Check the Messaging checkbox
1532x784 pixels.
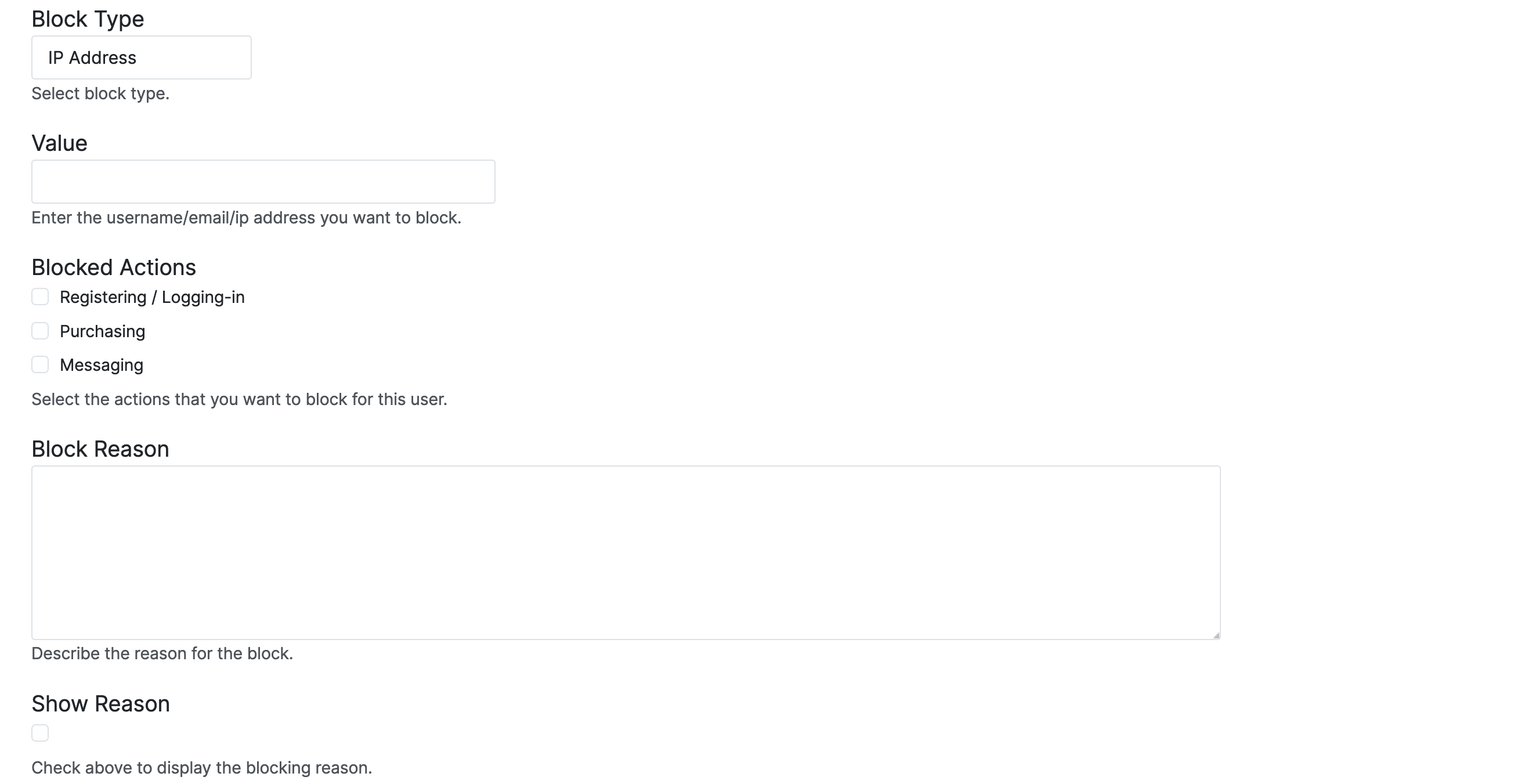coord(40,364)
